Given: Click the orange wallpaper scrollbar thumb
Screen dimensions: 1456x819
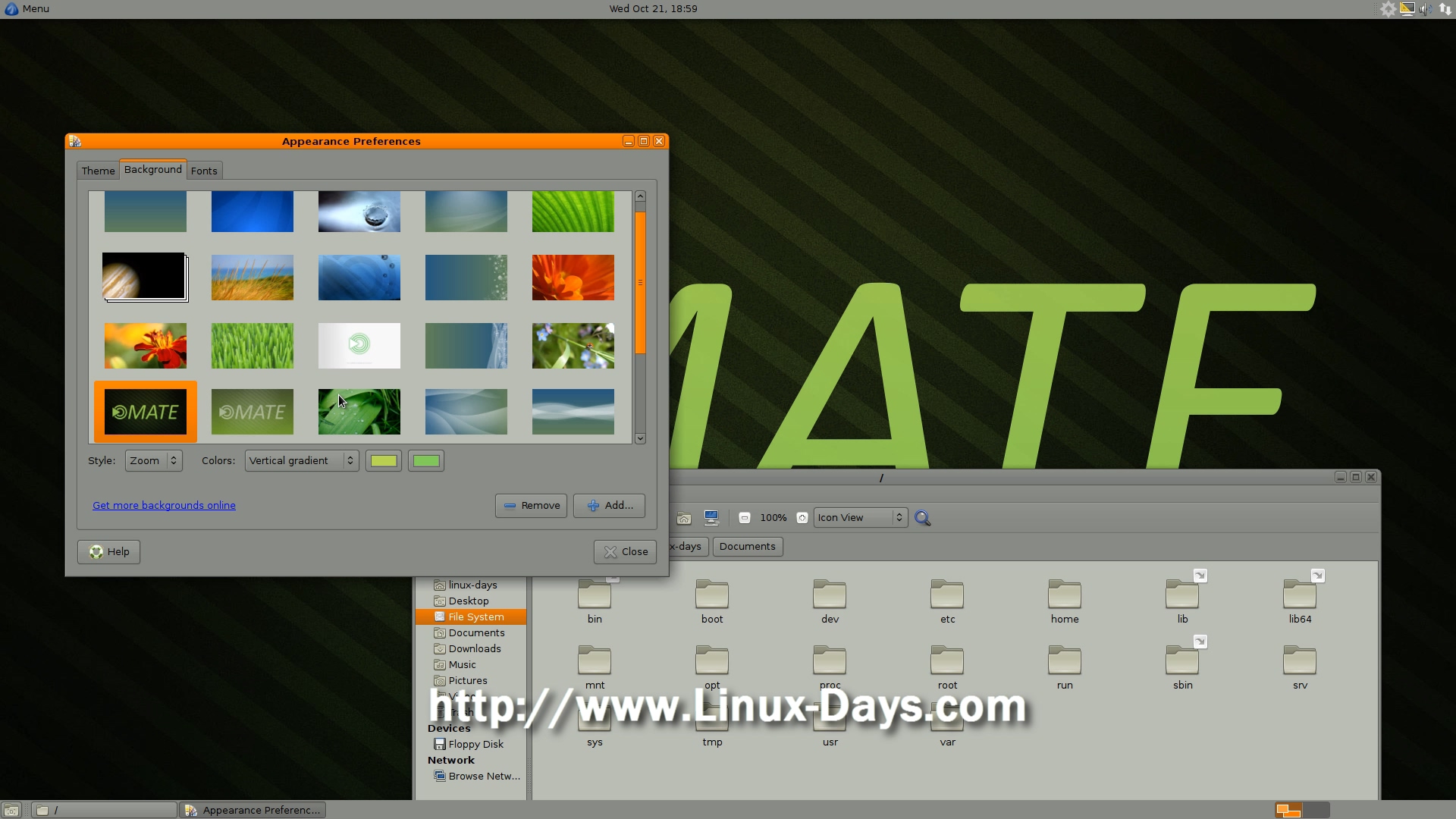Looking at the screenshot, I should point(640,283).
